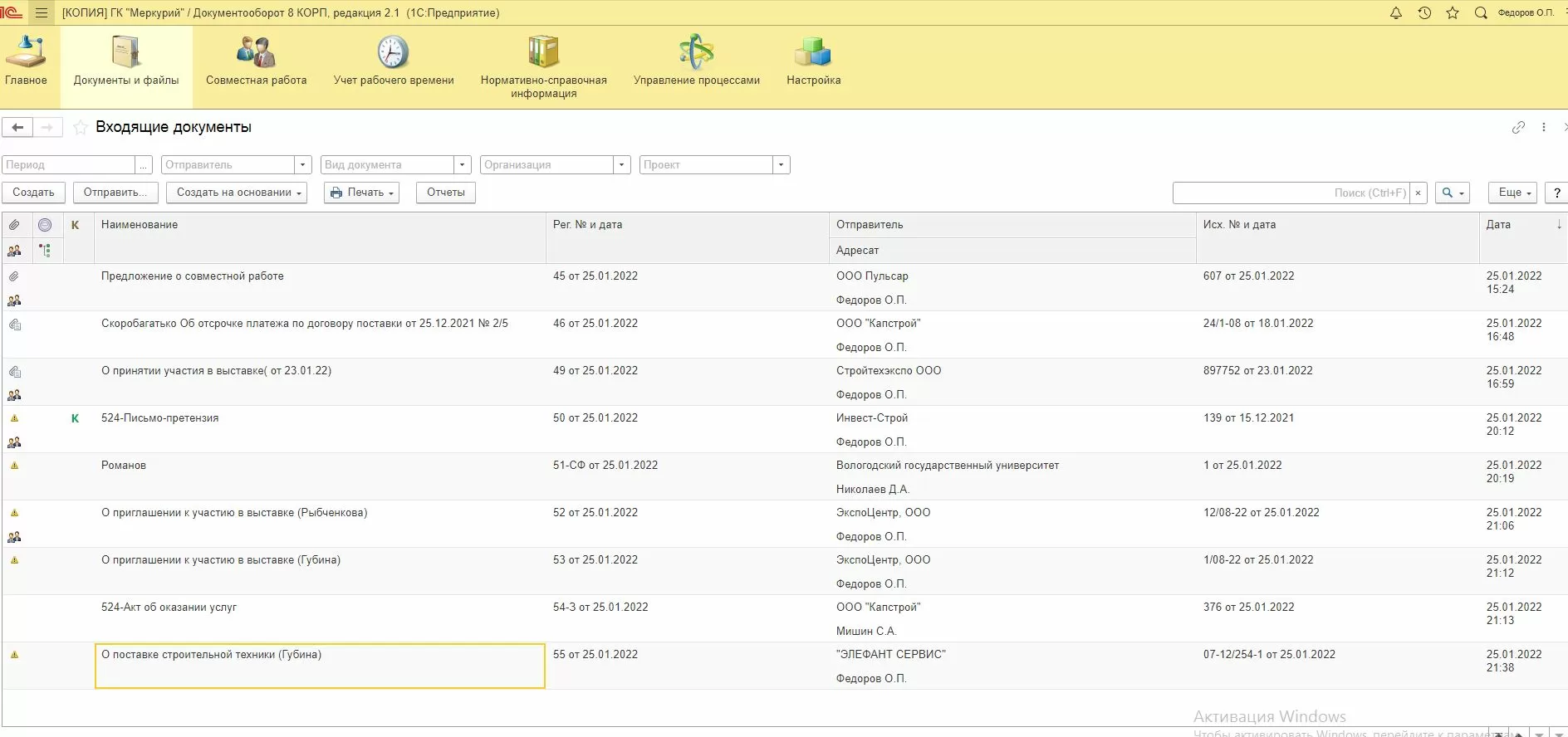Click into the Поиск search field
Viewport: 1568px width, 737px height.
(1290, 193)
